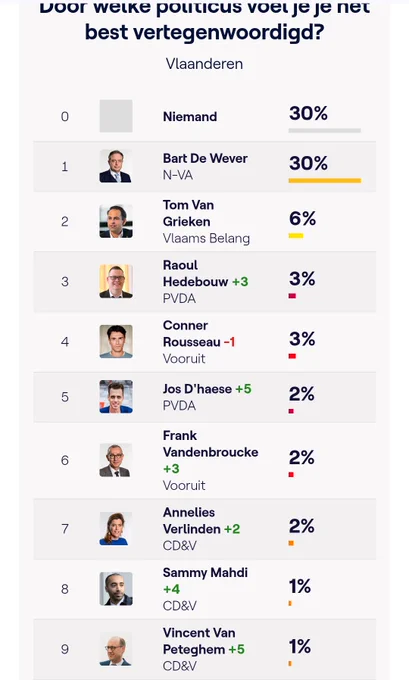Viewport: 409px width, 680px height.
Task: Click Bart De Wever's portrait thumbnail
Action: click(x=116, y=166)
